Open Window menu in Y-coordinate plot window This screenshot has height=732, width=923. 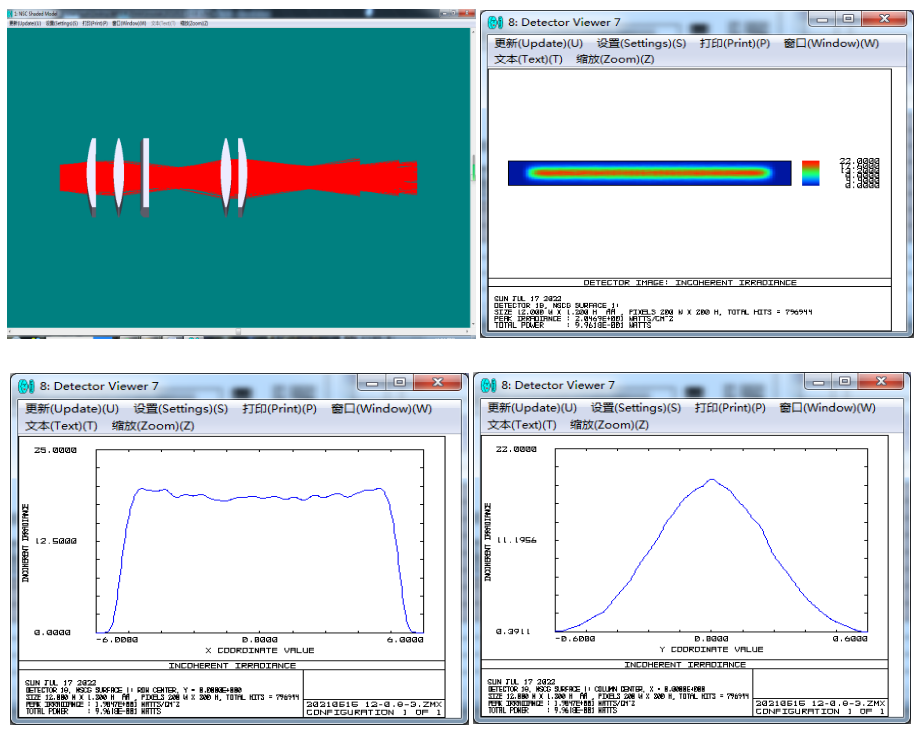click(828, 408)
